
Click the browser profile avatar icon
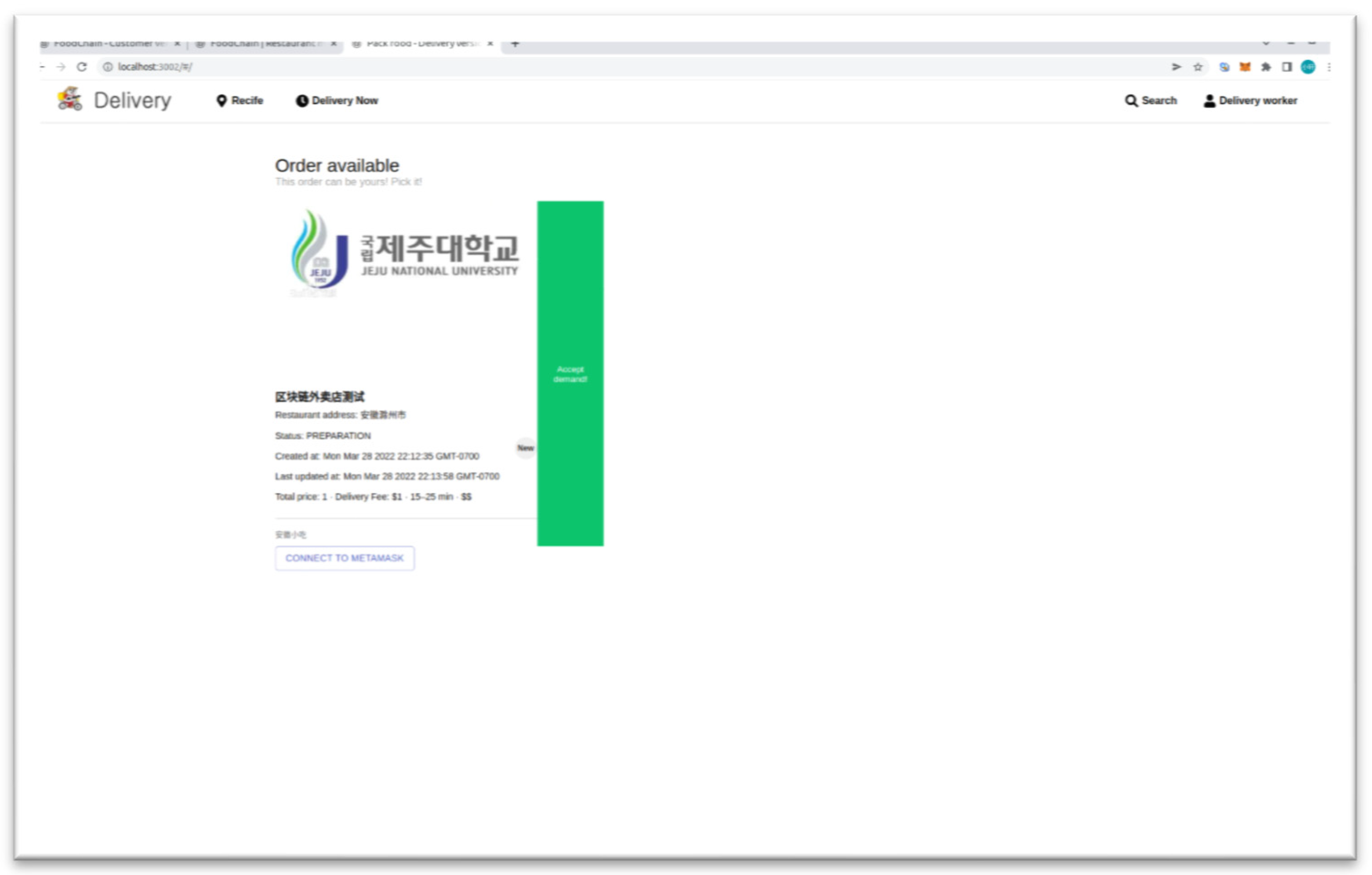(x=1308, y=67)
